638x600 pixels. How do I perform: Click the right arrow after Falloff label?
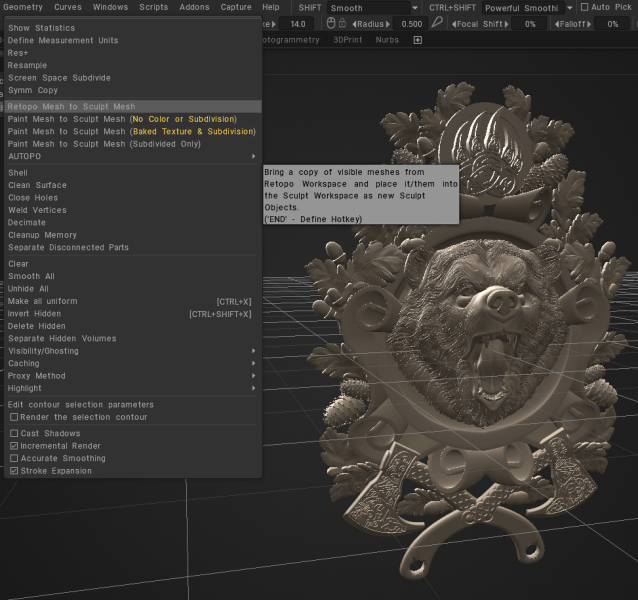[x=589, y=24]
